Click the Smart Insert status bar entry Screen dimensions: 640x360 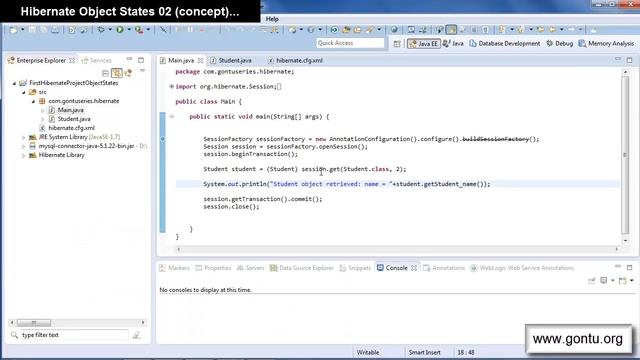pos(424,352)
